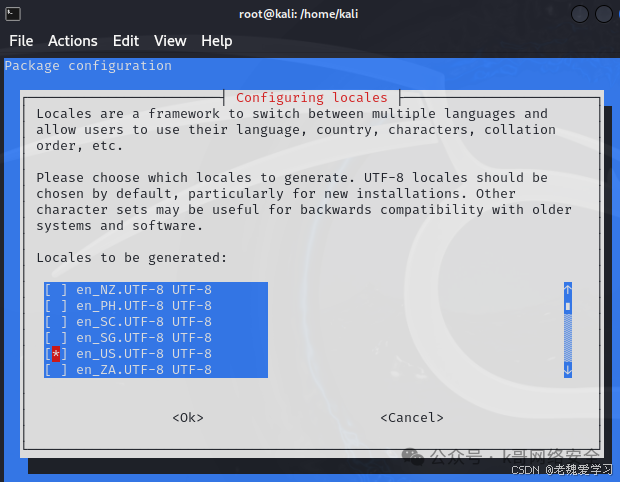This screenshot has width=620, height=482.
Task: Select the en_SG.UTF-8 UTF-8 row text
Action: tap(144, 338)
